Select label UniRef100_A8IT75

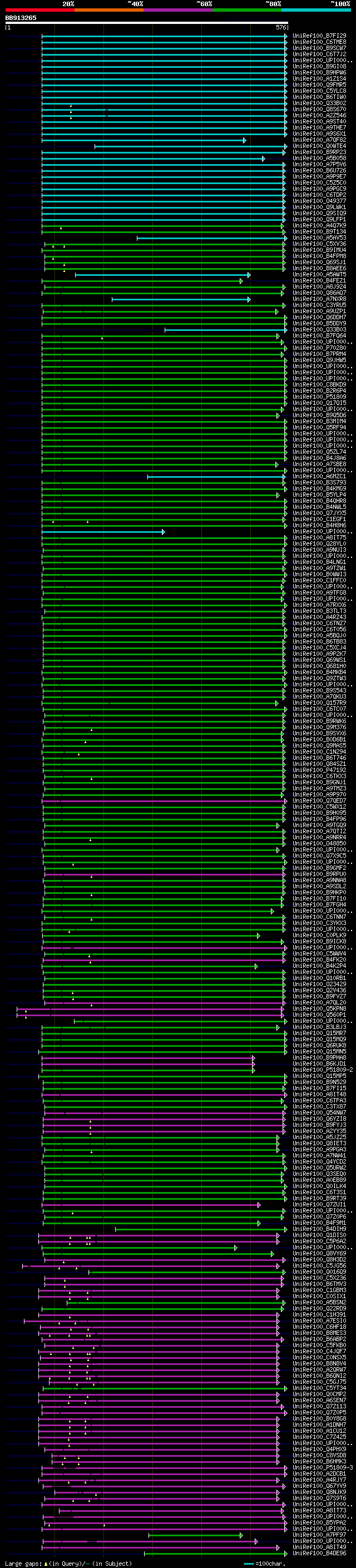319,537
